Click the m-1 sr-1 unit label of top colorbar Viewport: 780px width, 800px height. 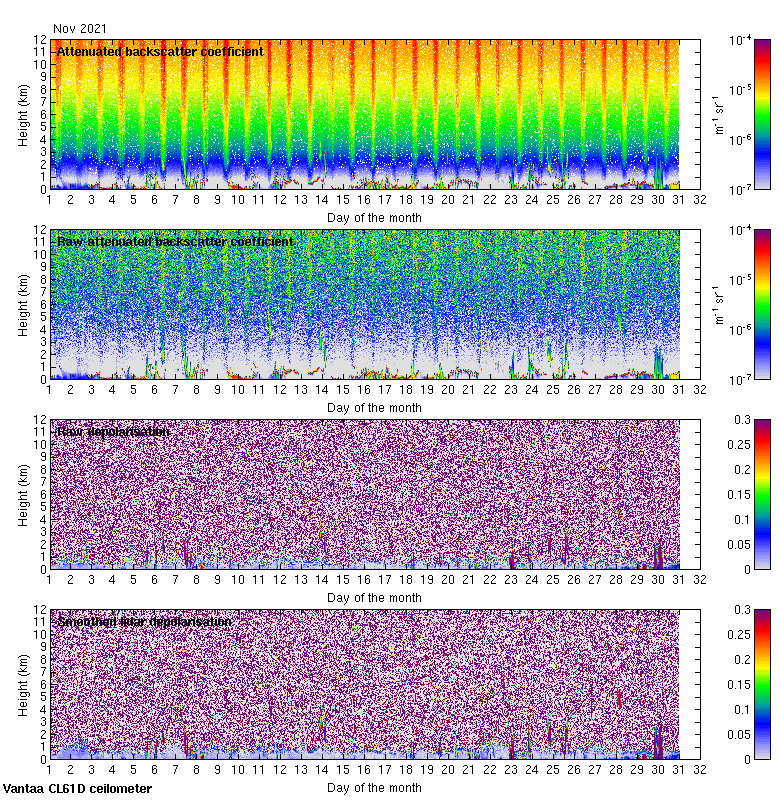pos(716,114)
